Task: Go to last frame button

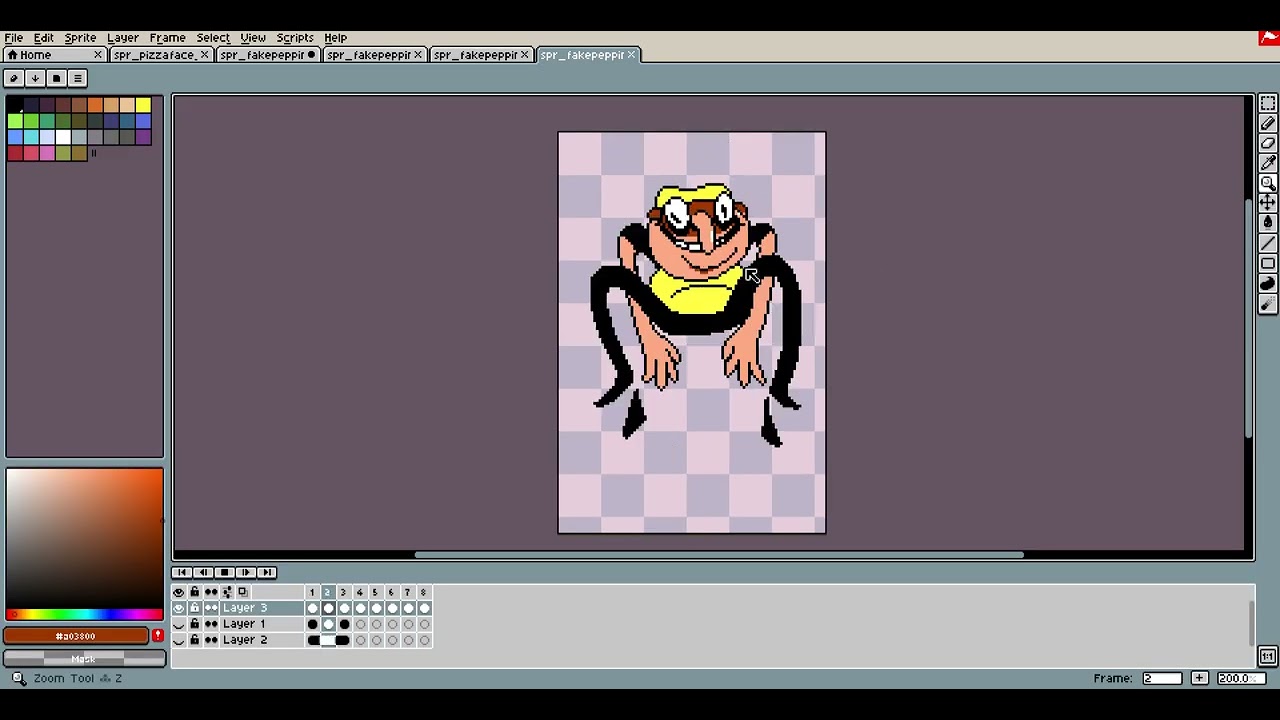Action: pyautogui.click(x=267, y=572)
